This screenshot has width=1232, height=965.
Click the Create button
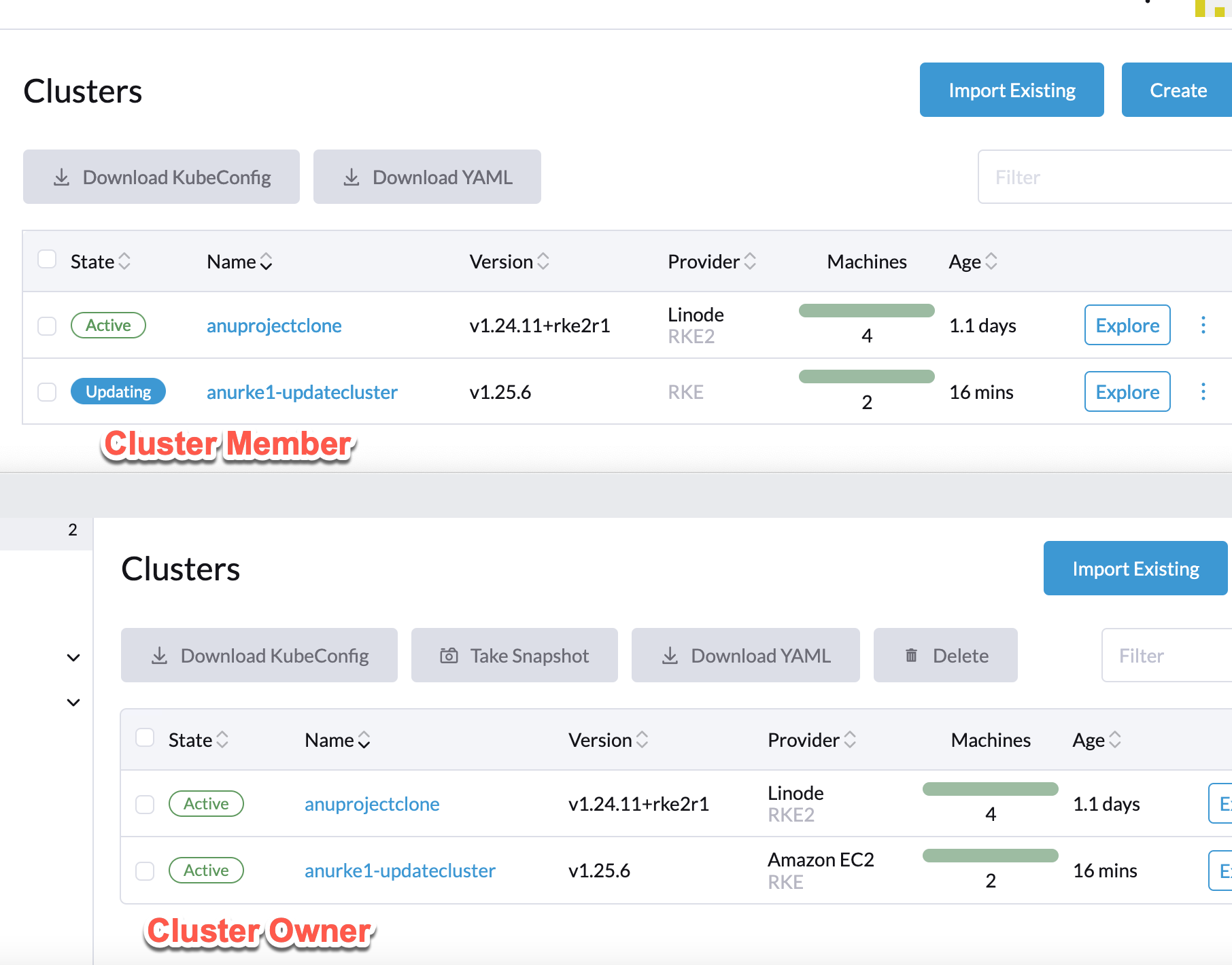point(1178,89)
